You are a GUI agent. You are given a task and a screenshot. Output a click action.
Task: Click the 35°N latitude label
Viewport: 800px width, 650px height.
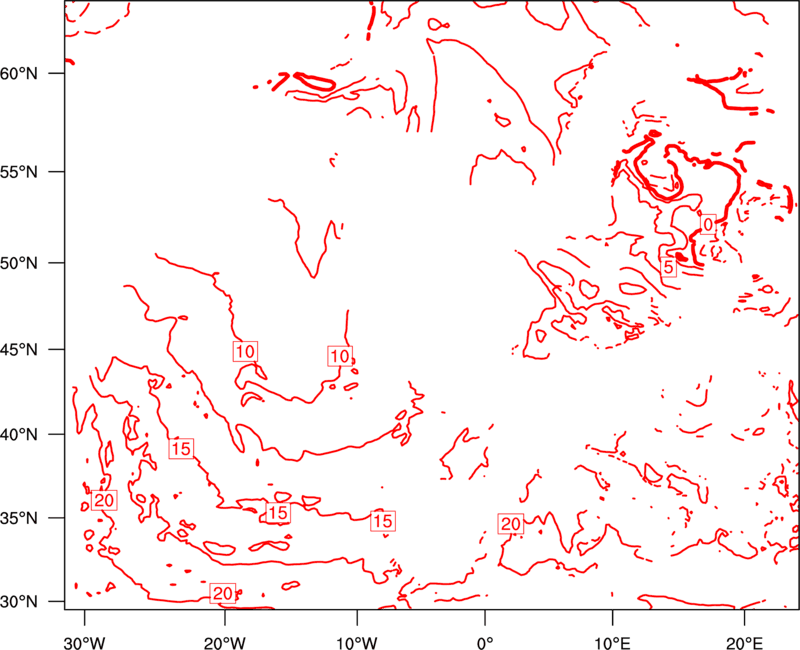(19, 518)
